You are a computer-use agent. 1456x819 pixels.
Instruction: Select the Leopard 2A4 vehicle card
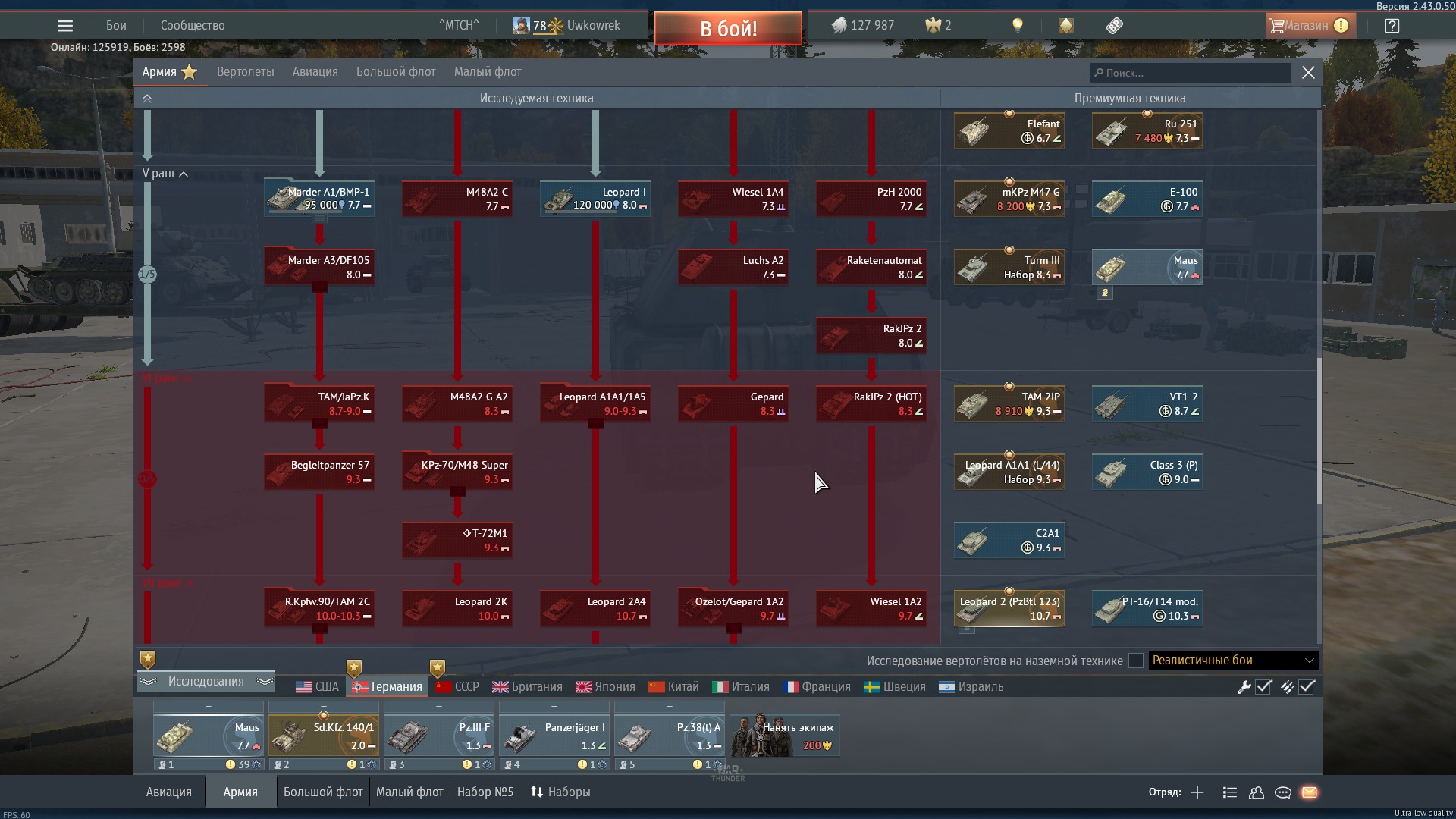click(595, 608)
